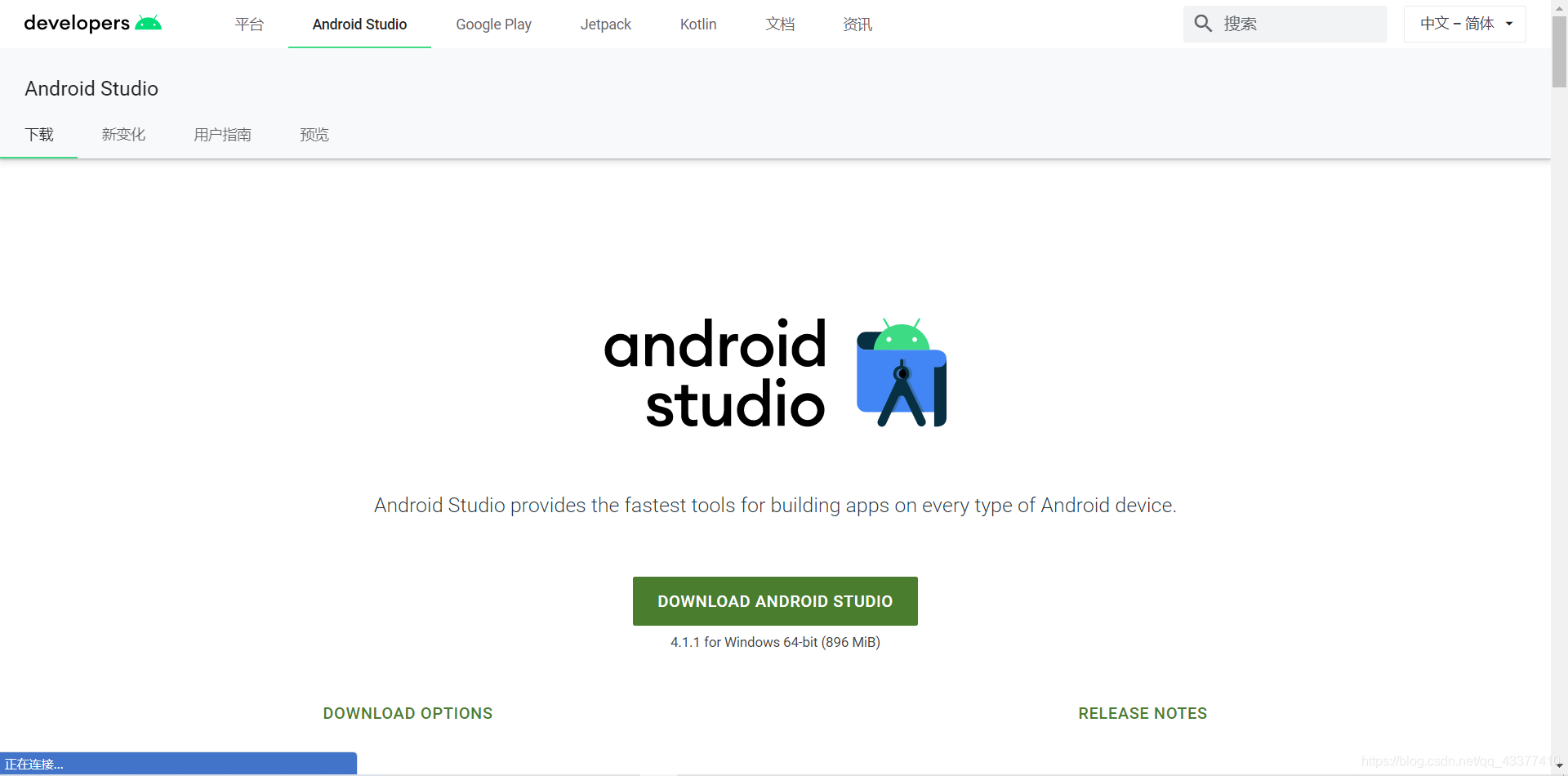
Task: Click the 'provides the fastest tools' tagline
Action: click(x=775, y=506)
